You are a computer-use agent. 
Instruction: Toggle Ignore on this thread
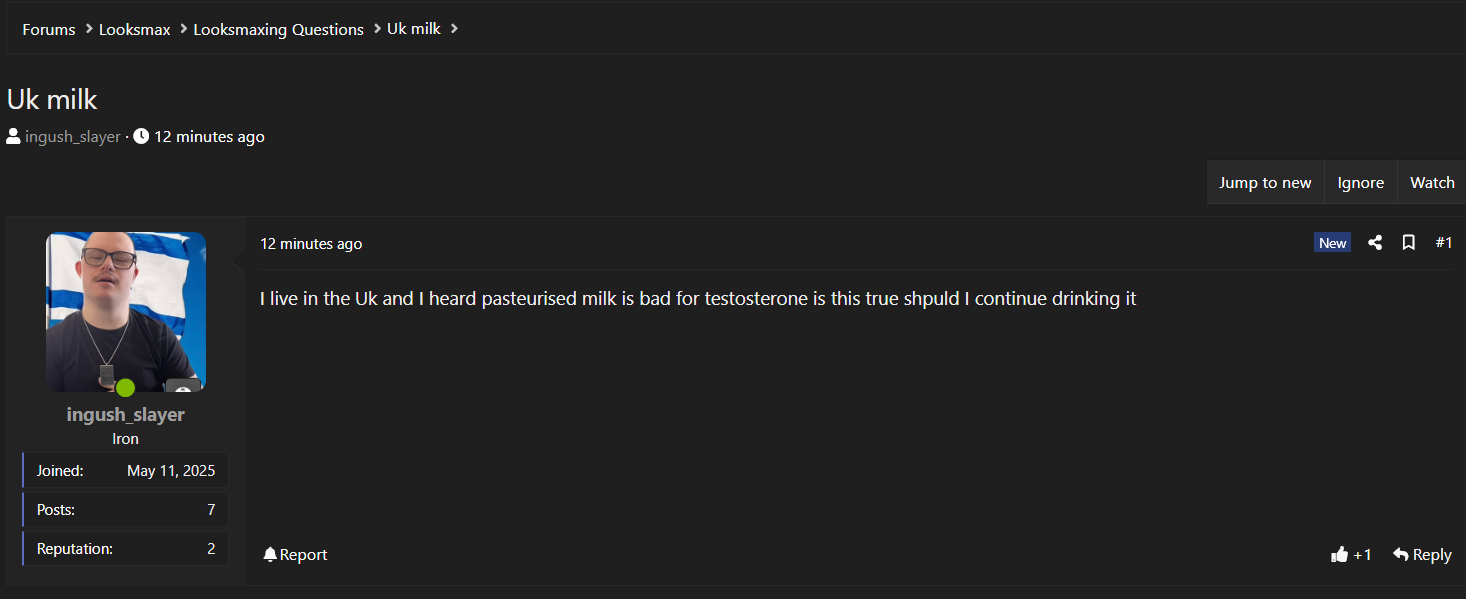[1360, 182]
